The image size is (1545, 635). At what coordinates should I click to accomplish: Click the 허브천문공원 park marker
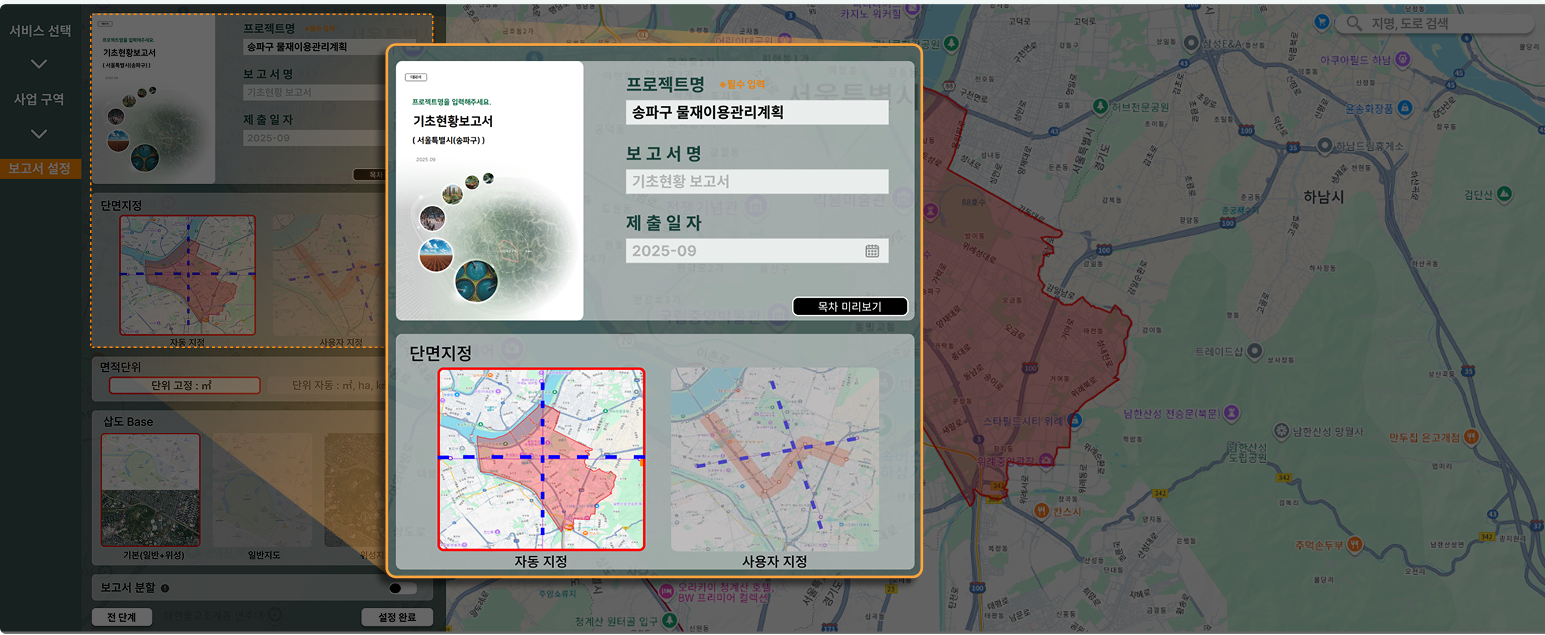(x=1100, y=106)
